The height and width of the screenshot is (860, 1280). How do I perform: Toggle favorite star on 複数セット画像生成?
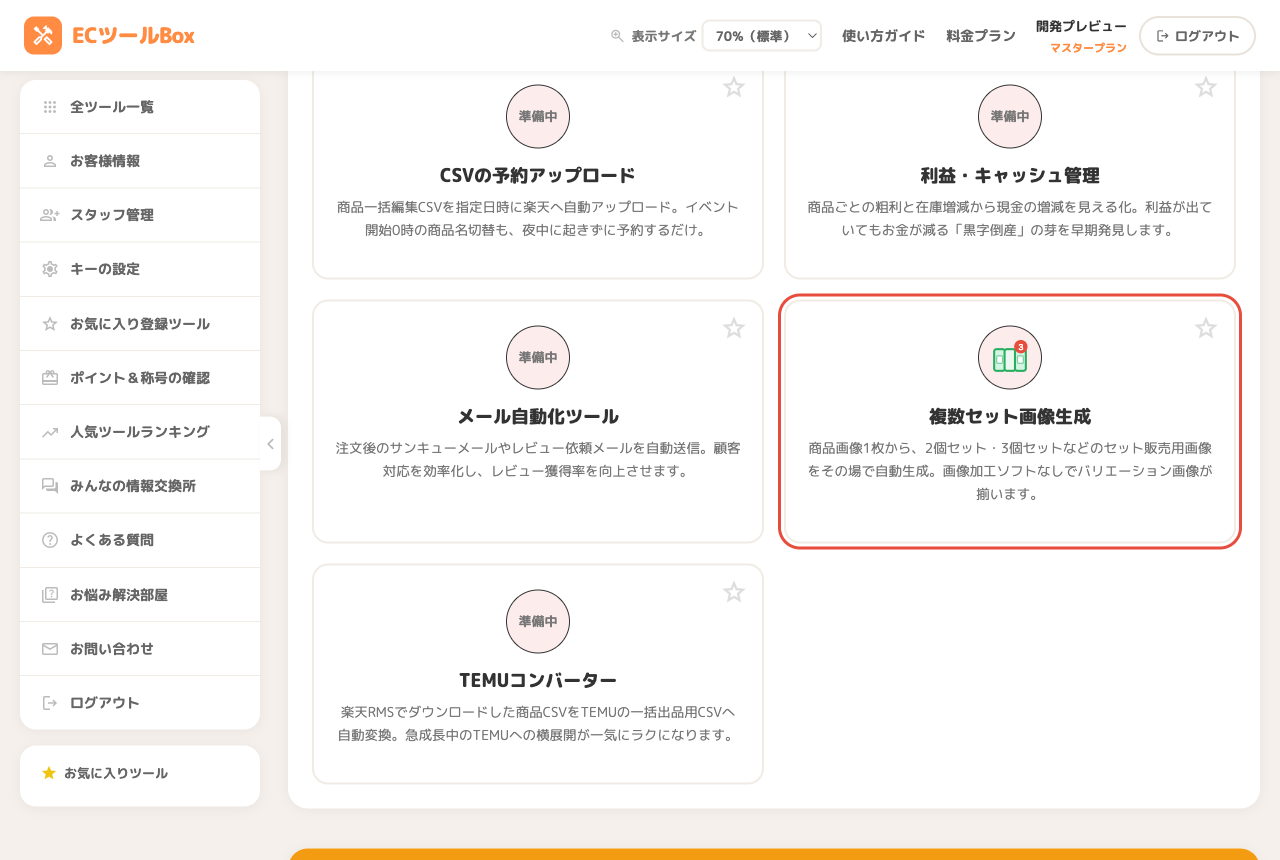tap(1206, 328)
